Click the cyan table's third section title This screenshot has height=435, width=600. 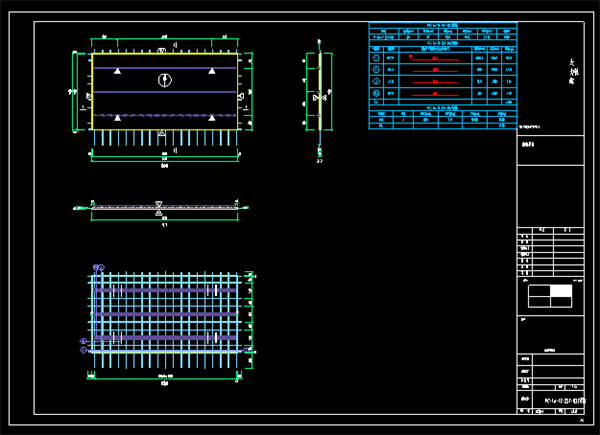(x=442, y=108)
